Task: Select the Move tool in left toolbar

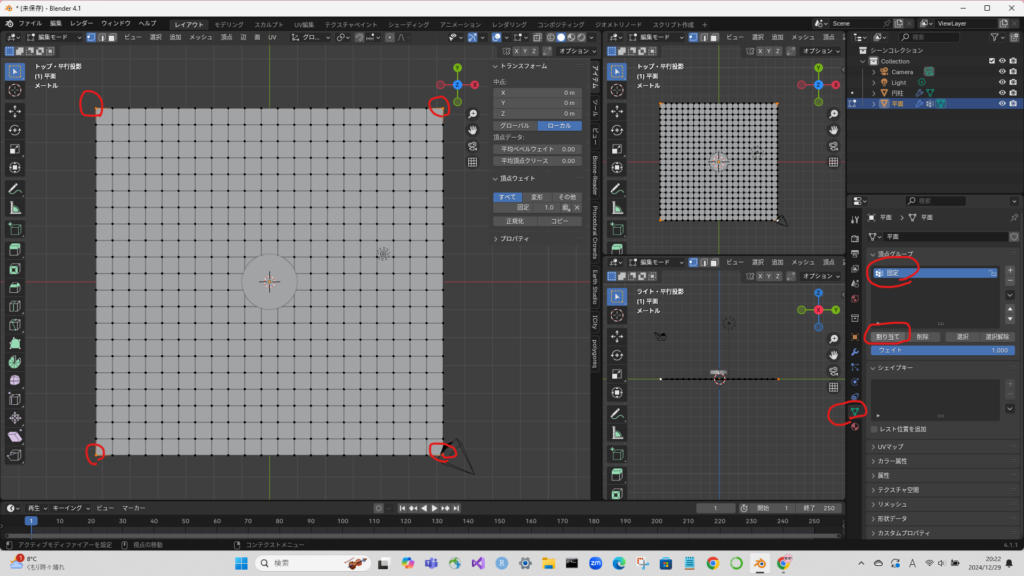Action: pyautogui.click(x=15, y=110)
